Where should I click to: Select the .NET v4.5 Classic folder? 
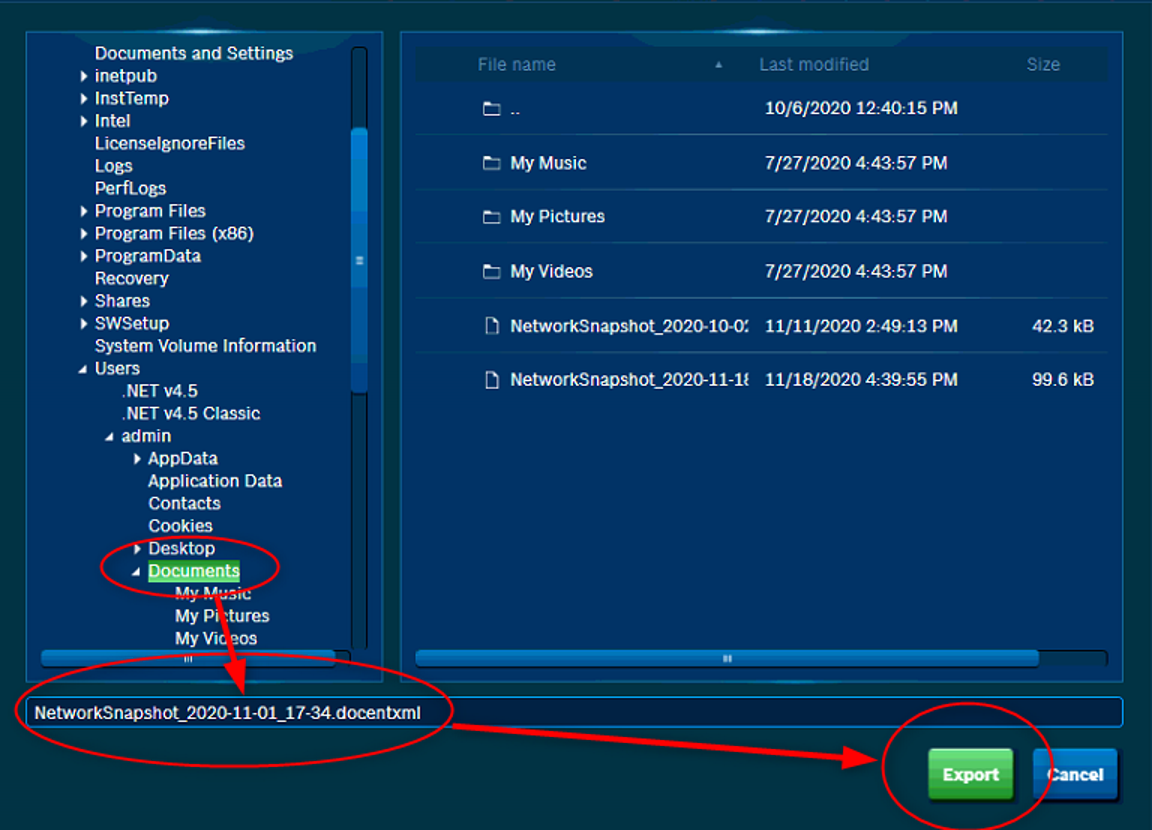pyautogui.click(x=191, y=414)
